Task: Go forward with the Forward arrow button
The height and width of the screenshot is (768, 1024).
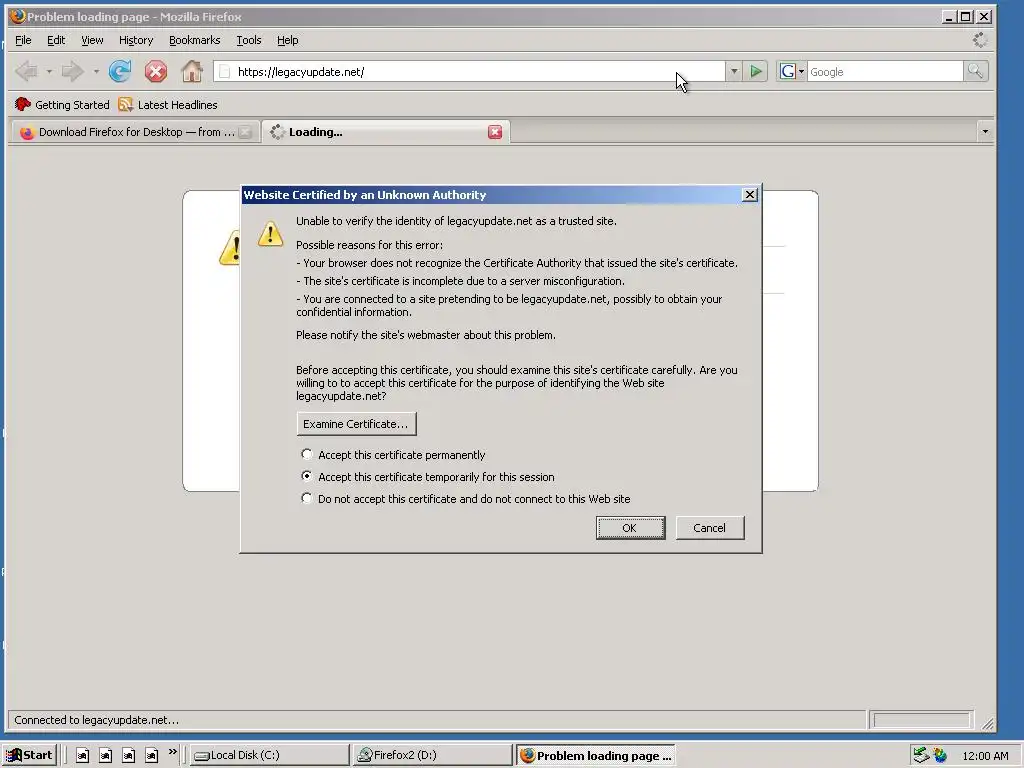Action: 72,71
